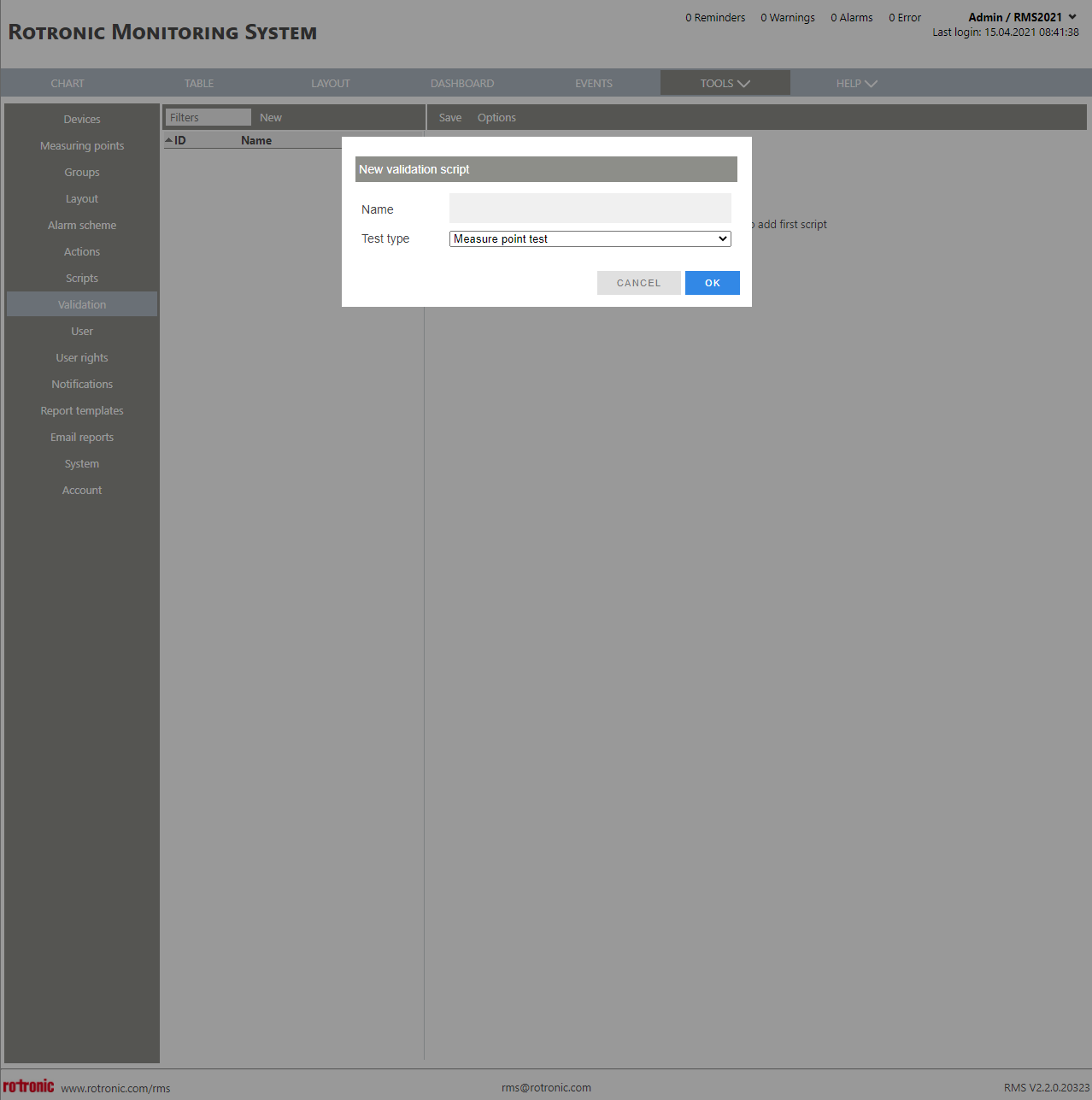Open Options in the editor toolbar

pyautogui.click(x=496, y=117)
